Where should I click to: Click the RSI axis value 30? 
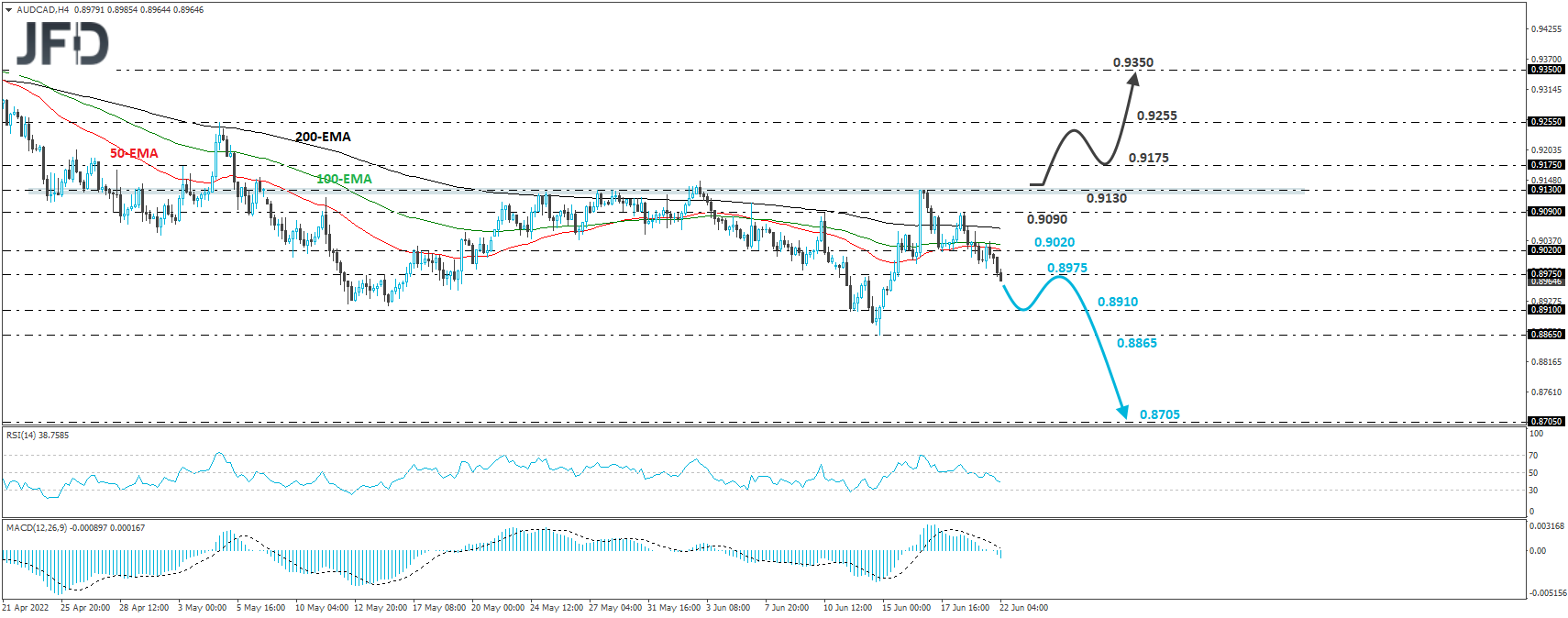[x=1533, y=491]
